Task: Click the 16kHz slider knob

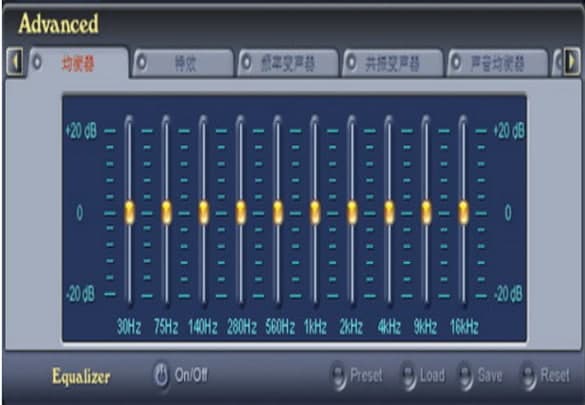Action: (463, 212)
